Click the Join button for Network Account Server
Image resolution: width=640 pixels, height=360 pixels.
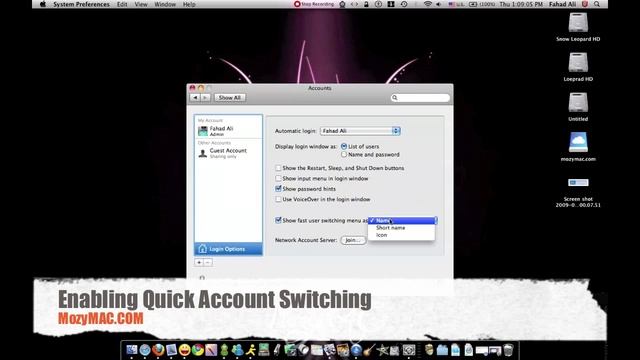point(353,240)
